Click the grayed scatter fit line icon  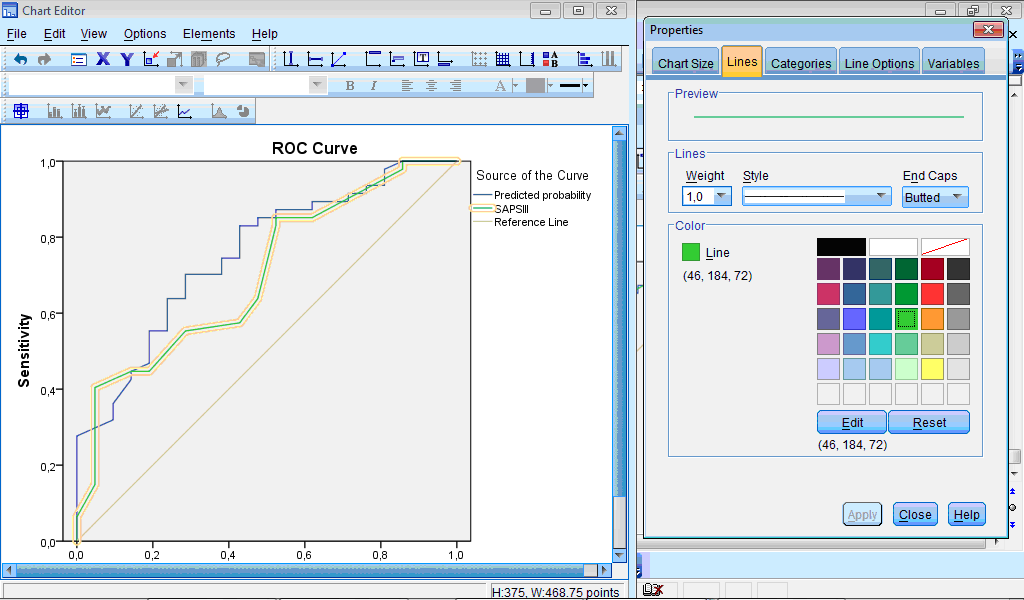[x=136, y=112]
